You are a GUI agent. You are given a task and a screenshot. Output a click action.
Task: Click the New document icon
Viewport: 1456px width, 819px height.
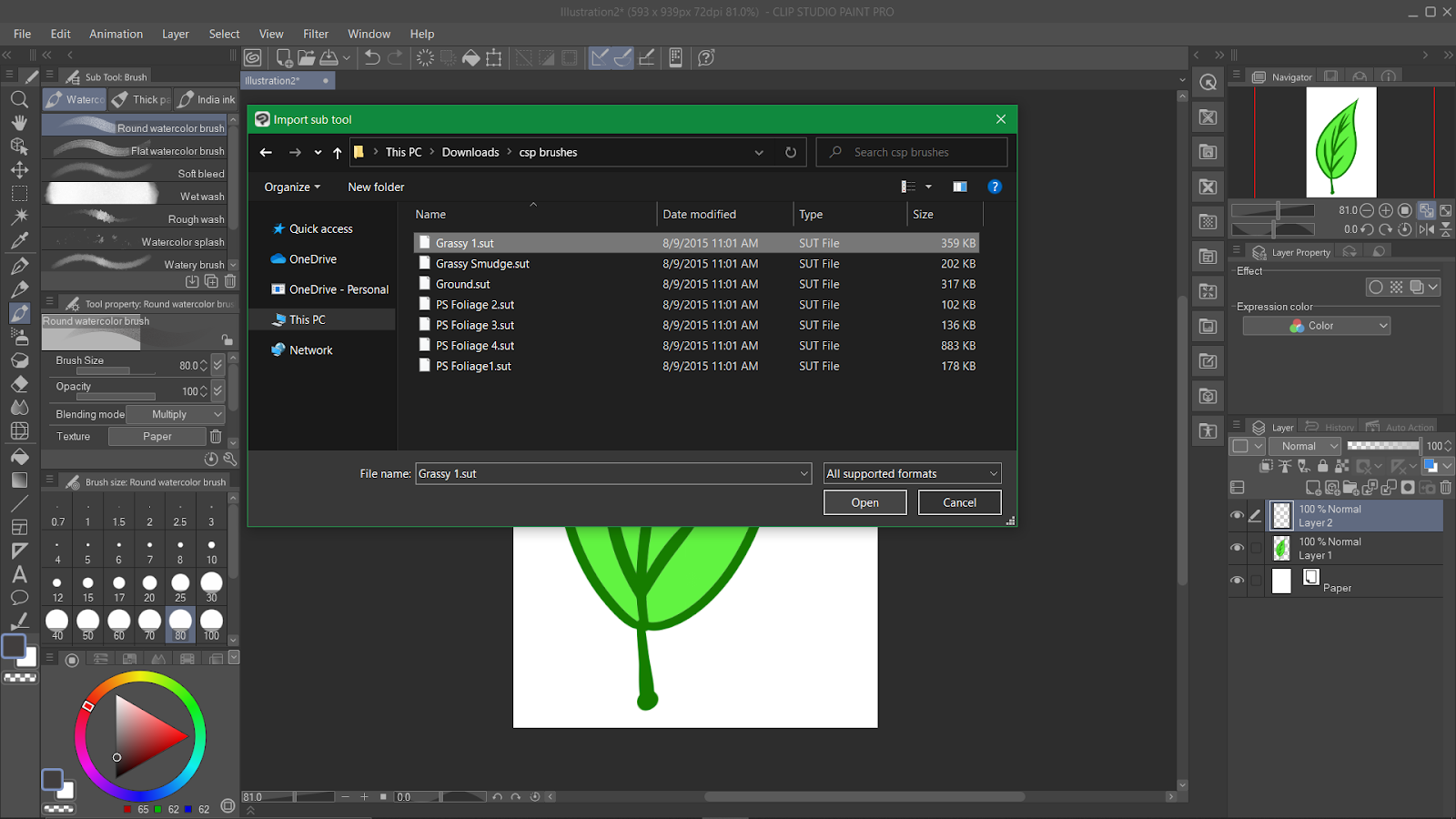point(284,58)
